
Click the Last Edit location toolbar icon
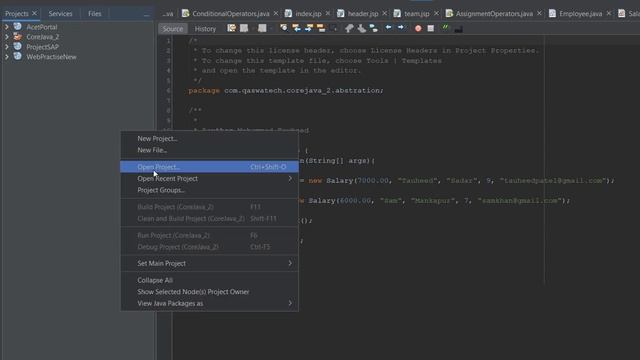231,28
